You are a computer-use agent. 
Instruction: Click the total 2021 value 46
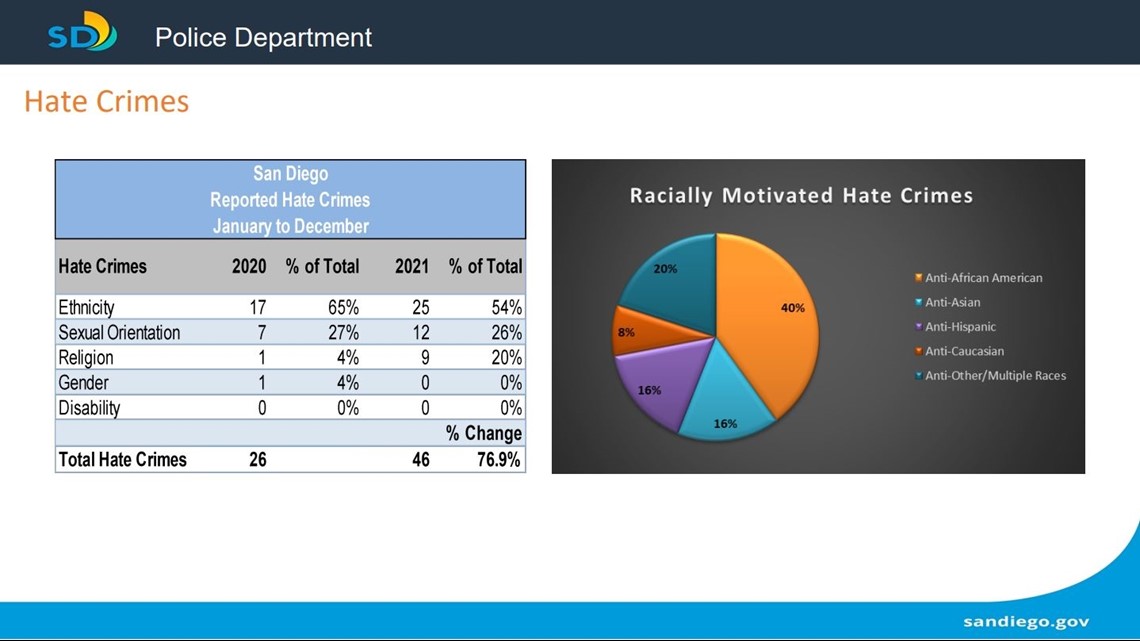click(x=420, y=459)
